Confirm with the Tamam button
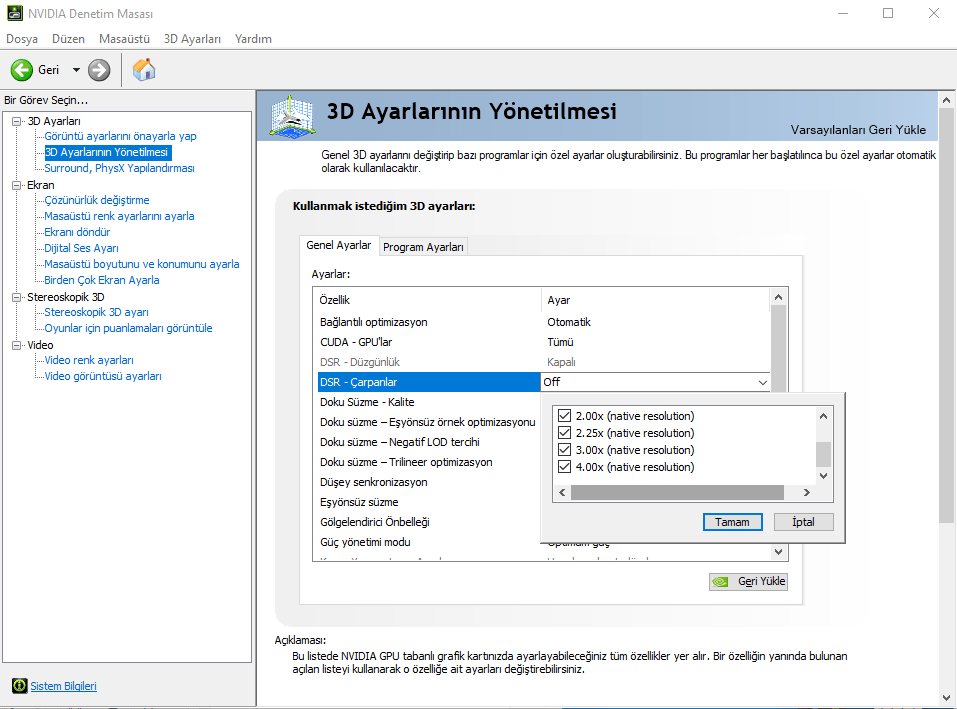The width and height of the screenshot is (957, 709). coord(732,522)
